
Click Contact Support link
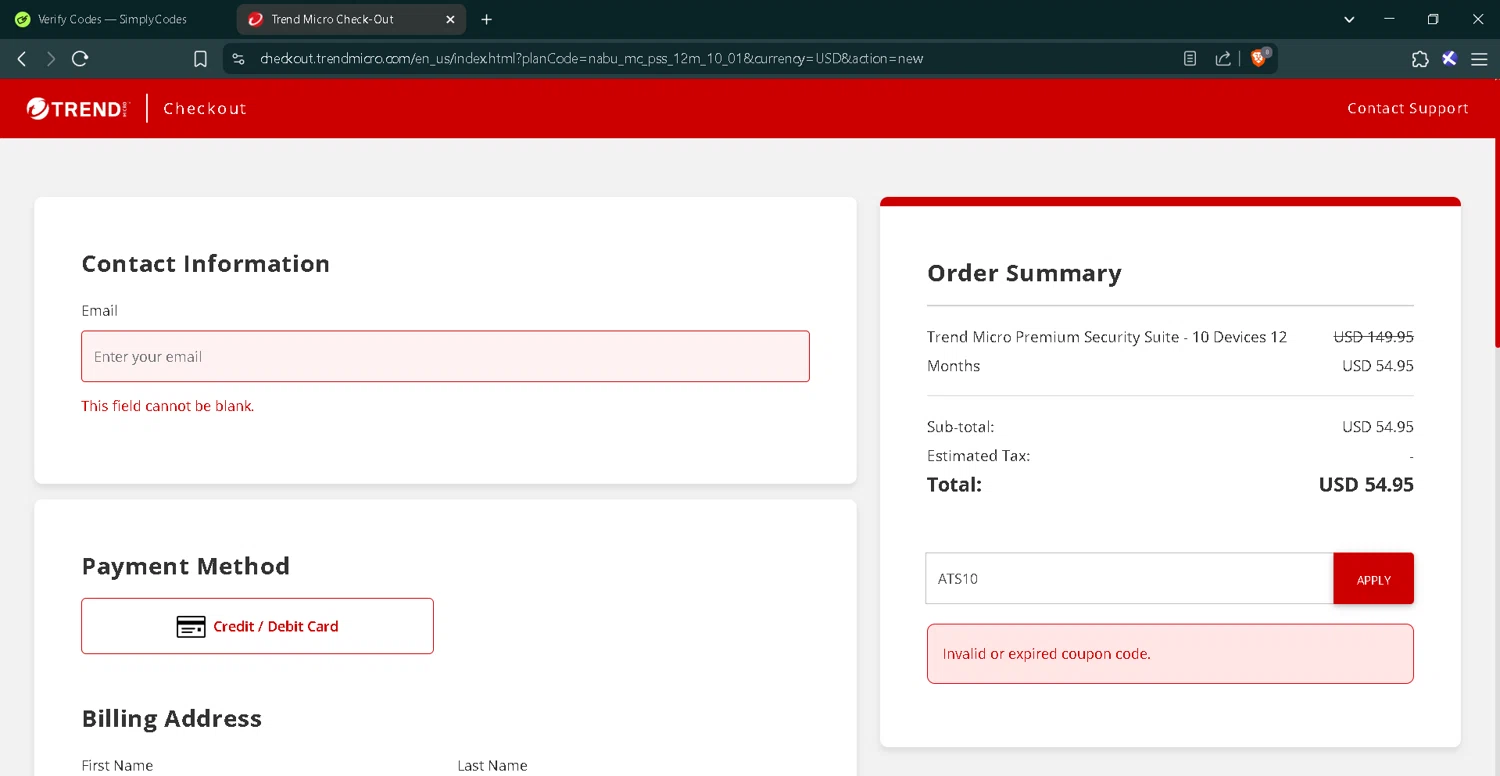1407,108
